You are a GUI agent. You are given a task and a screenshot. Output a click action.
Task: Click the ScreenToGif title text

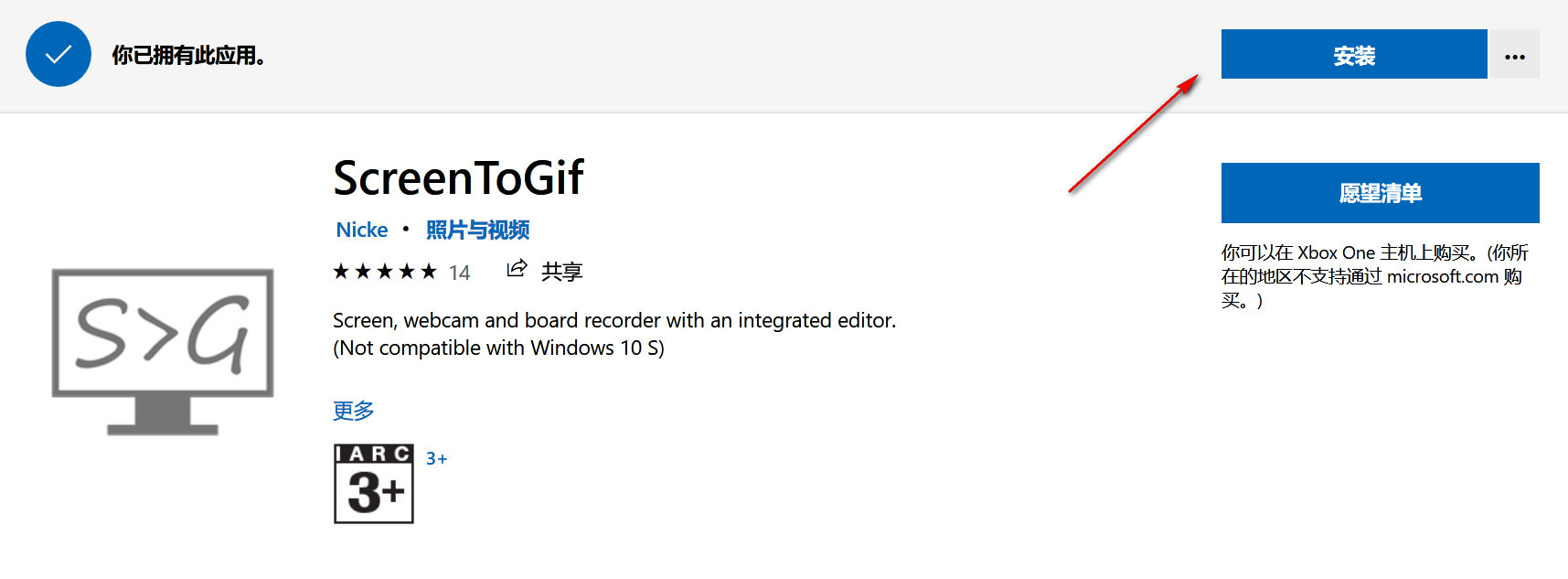[458, 178]
